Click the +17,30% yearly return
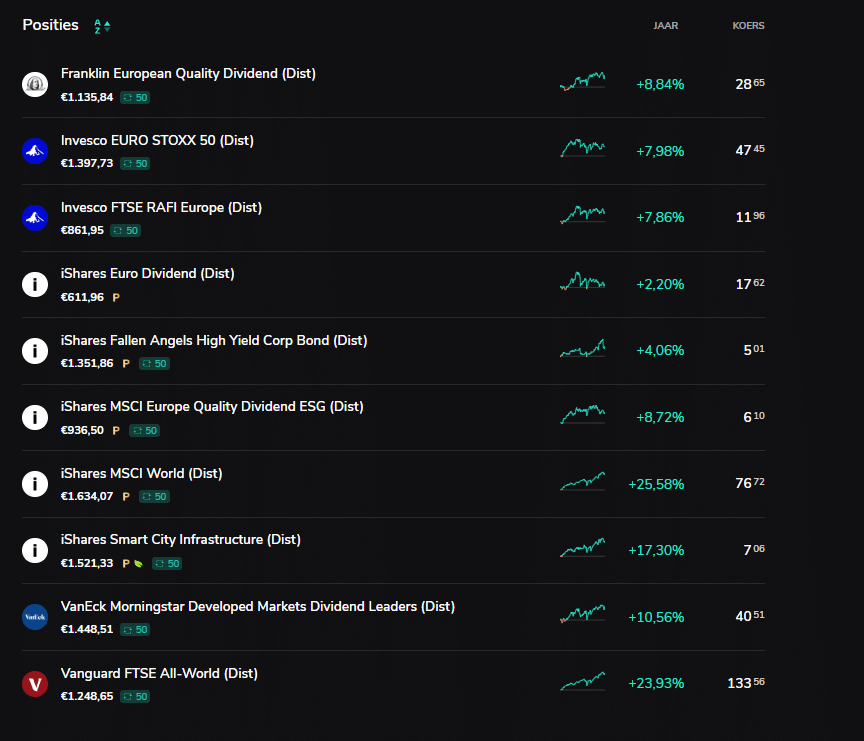This screenshot has width=864, height=741. [x=656, y=550]
